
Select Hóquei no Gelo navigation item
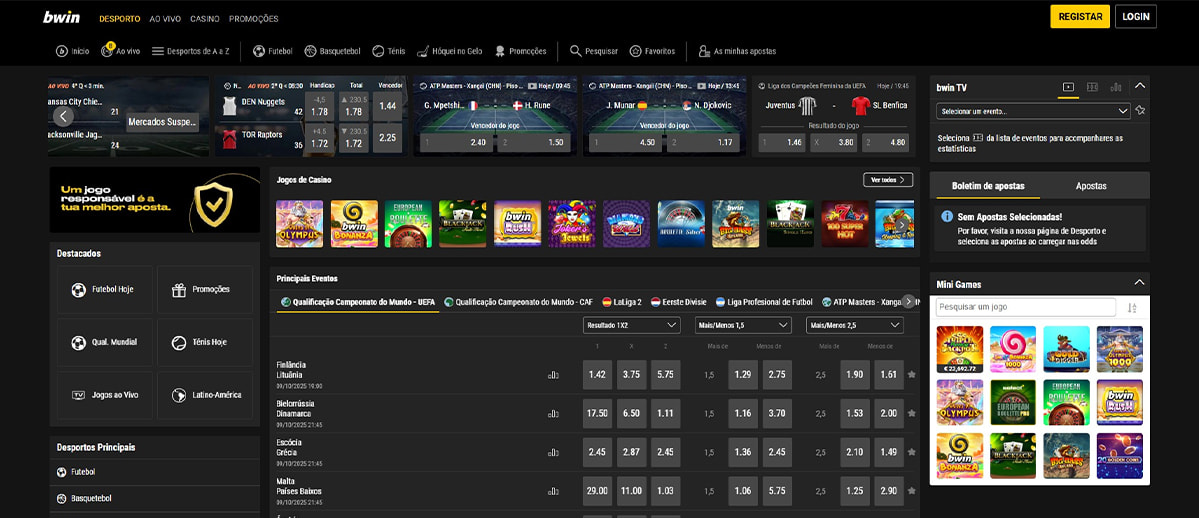coord(450,51)
